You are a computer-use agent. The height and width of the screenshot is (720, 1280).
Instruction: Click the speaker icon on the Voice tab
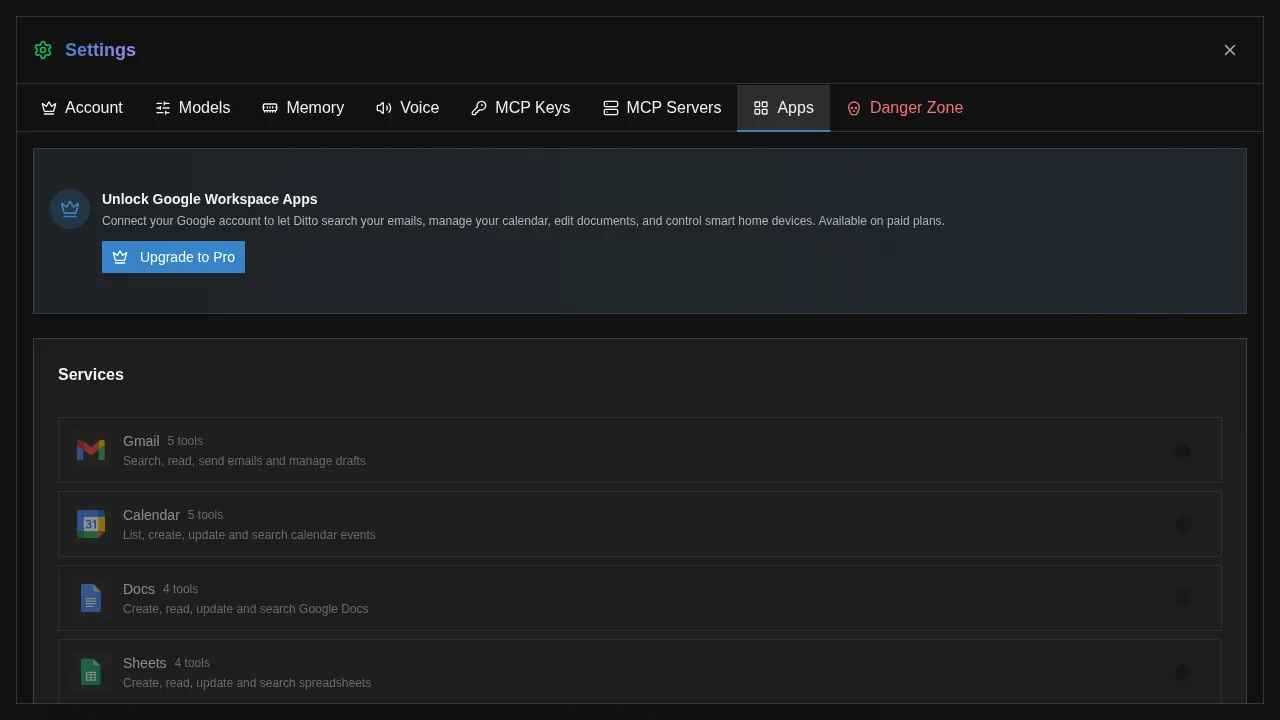tap(384, 108)
